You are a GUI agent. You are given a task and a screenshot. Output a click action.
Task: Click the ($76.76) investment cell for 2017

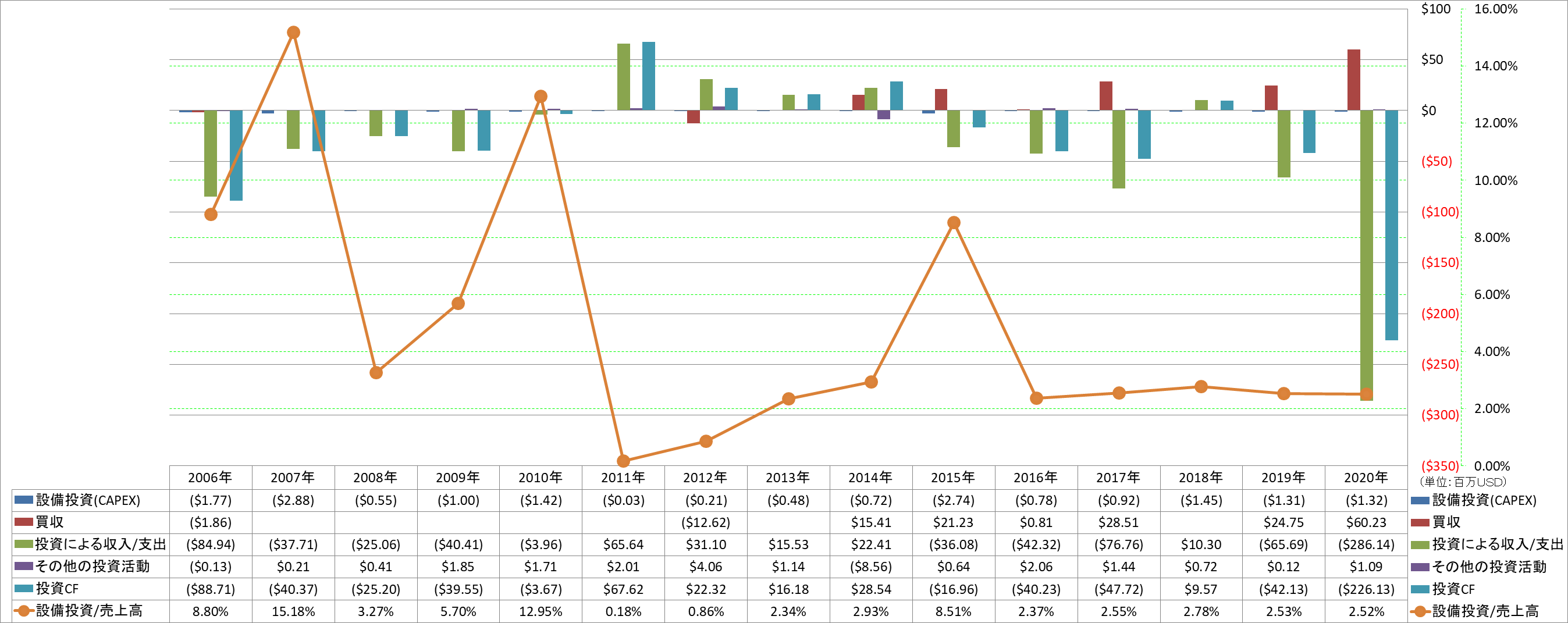[x=1119, y=544]
